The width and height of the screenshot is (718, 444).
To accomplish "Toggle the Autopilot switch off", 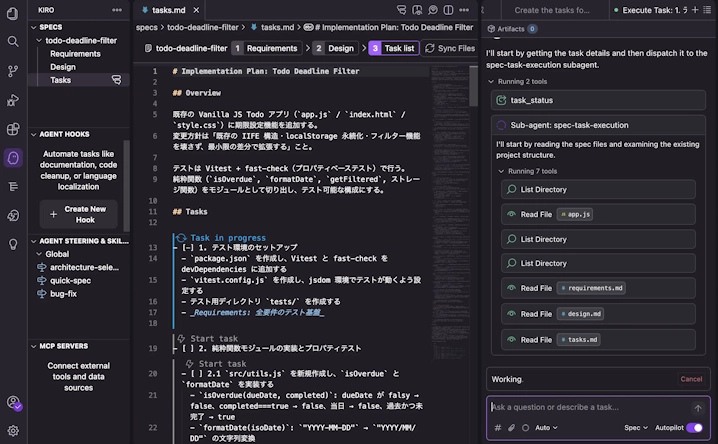I will click(x=694, y=428).
